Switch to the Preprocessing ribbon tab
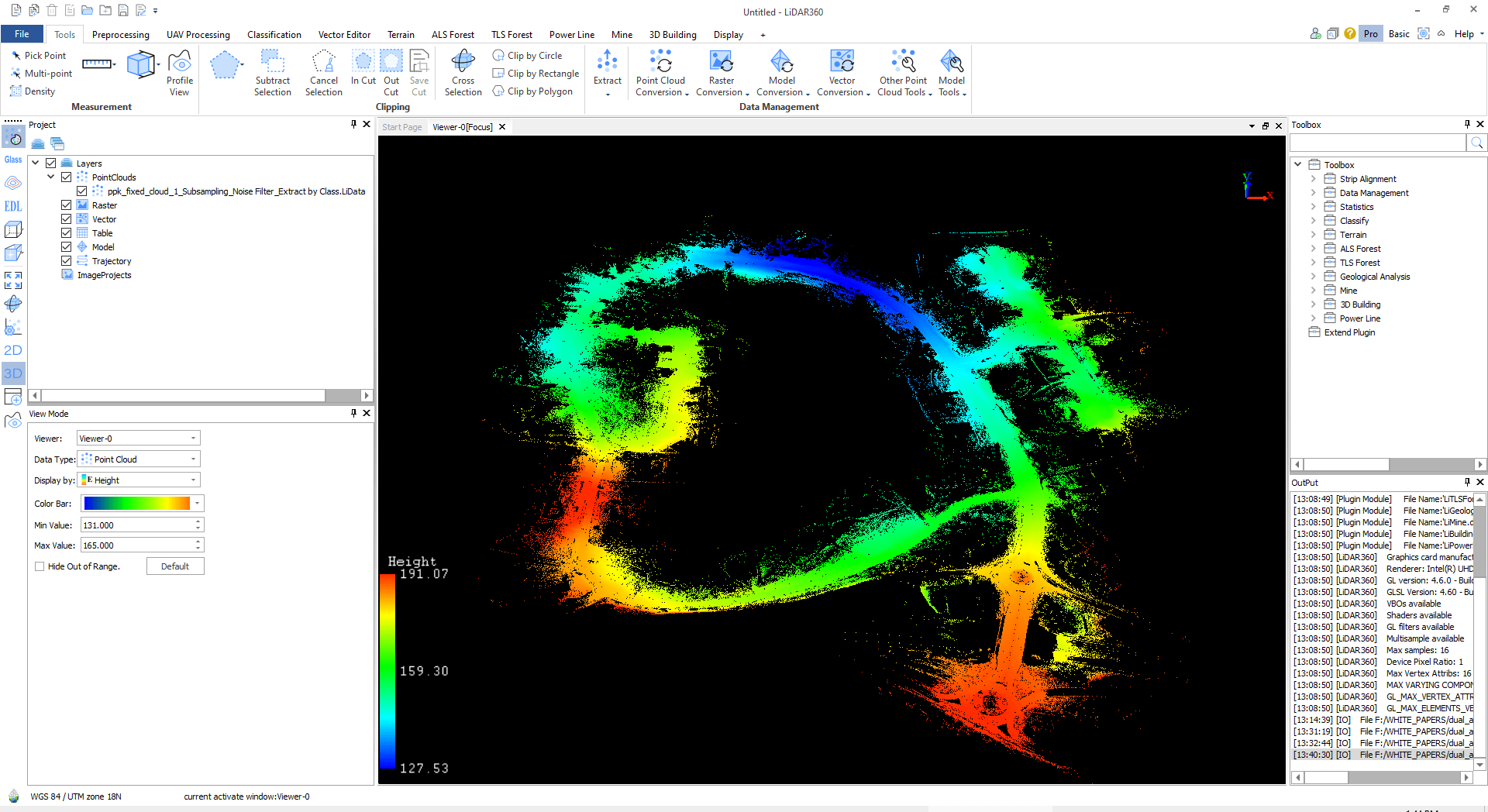 click(x=120, y=34)
